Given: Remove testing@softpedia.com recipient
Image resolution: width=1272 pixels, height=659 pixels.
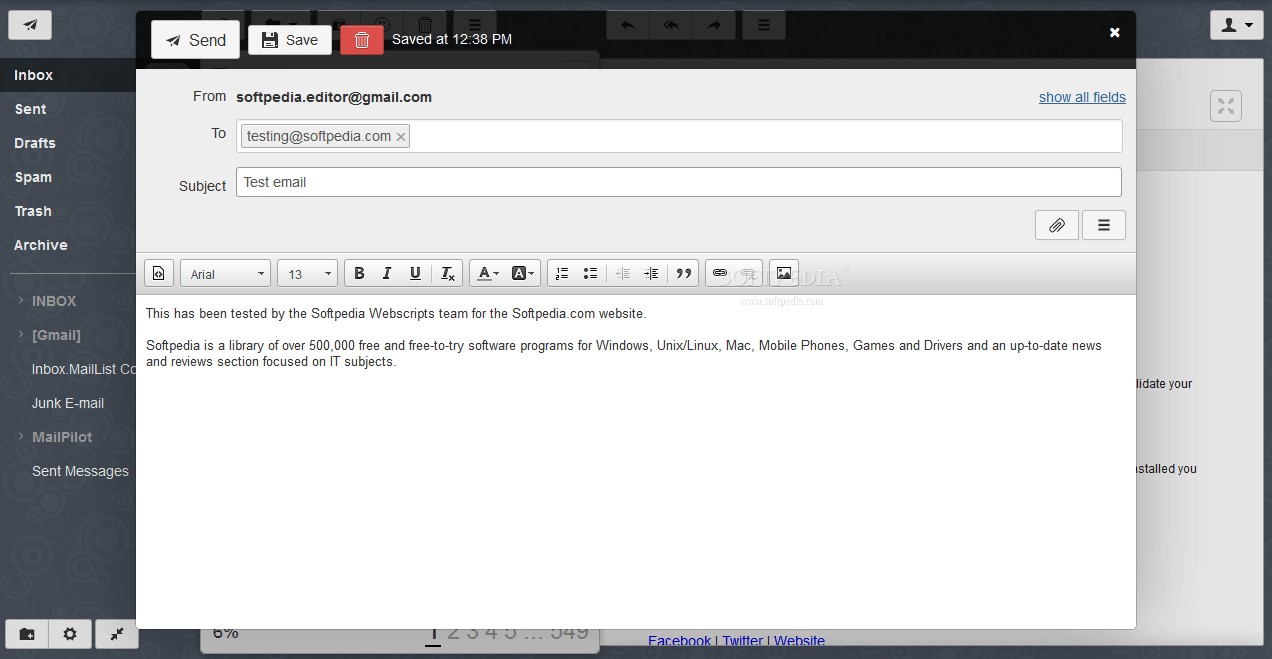Looking at the screenshot, I should pyautogui.click(x=401, y=137).
